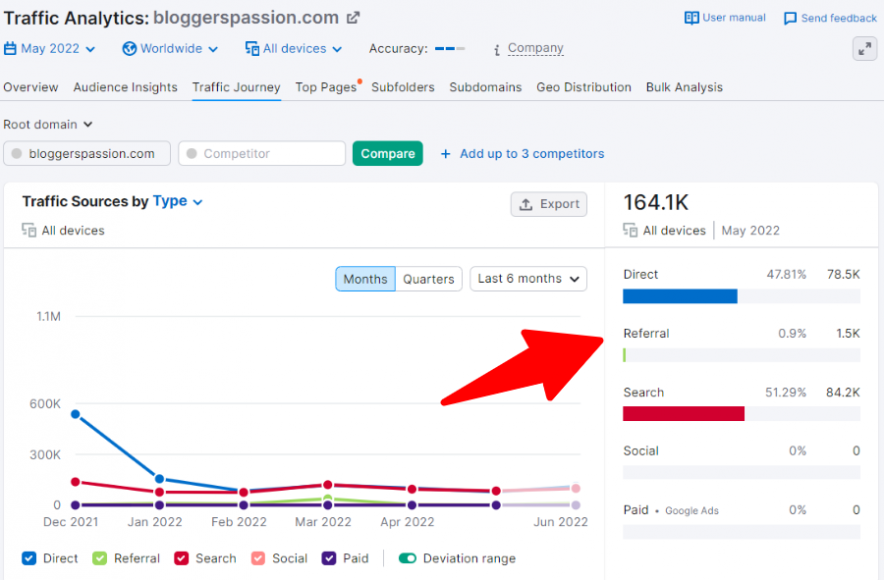Open the Audience Insights tab
This screenshot has width=884, height=580.
pyautogui.click(x=125, y=87)
